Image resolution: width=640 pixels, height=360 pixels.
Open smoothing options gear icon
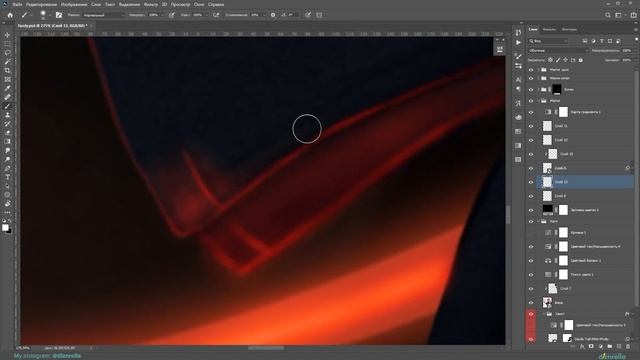pyautogui.click(x=273, y=15)
